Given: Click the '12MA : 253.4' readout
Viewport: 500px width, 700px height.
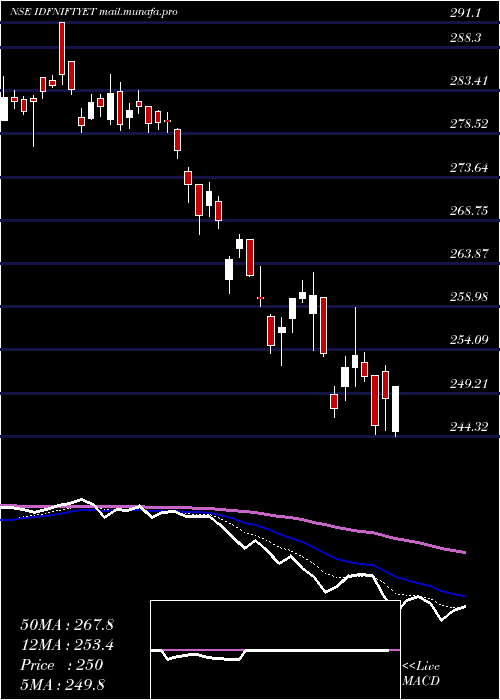Looking at the screenshot, I should pos(67,645).
